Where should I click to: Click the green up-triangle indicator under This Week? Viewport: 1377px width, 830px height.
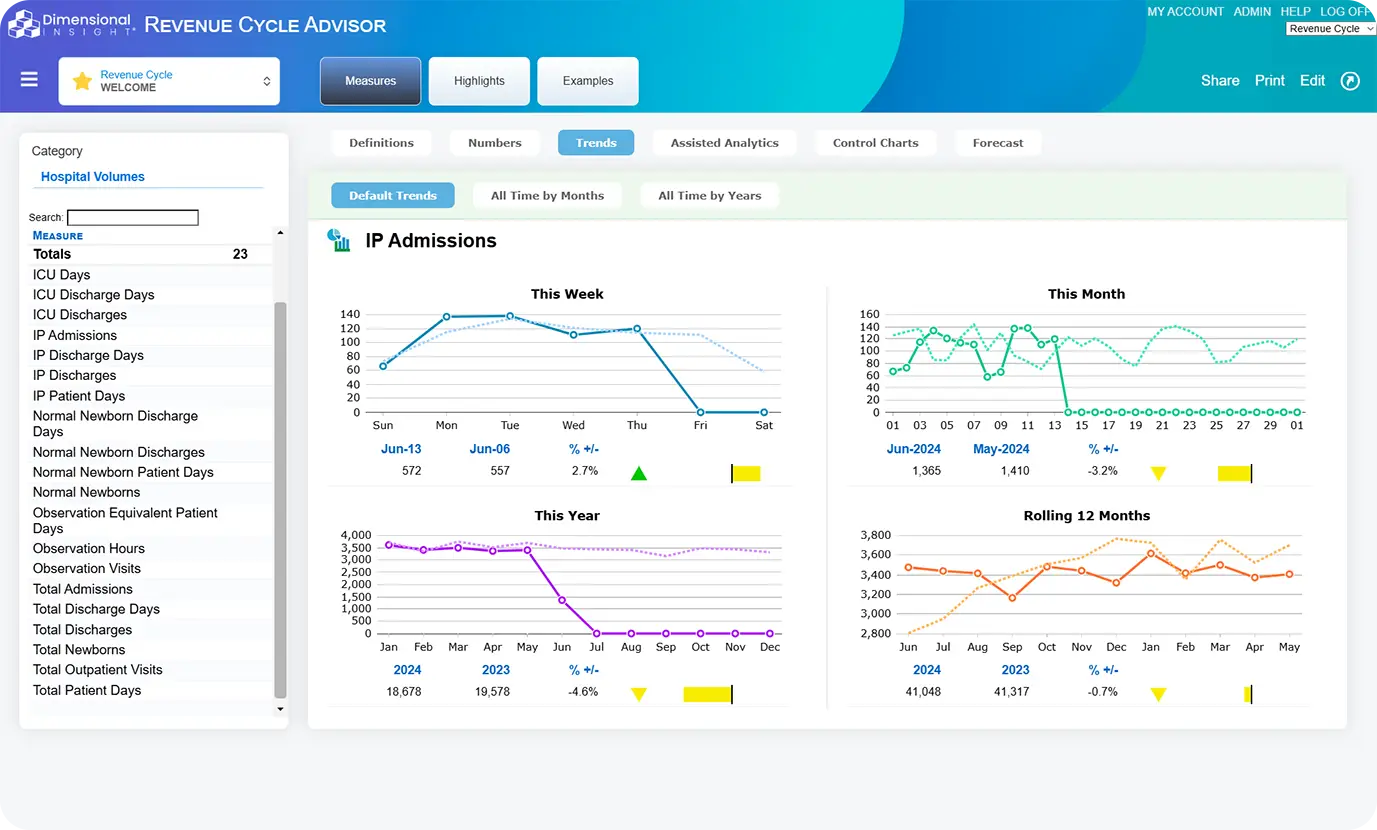pyautogui.click(x=639, y=473)
